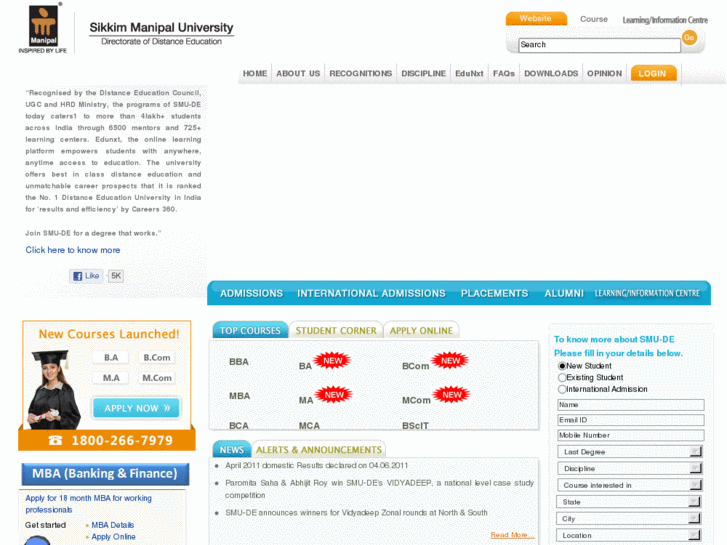Click the APPLY NOW button
Screen dimensions: 727x545
(x=136, y=408)
